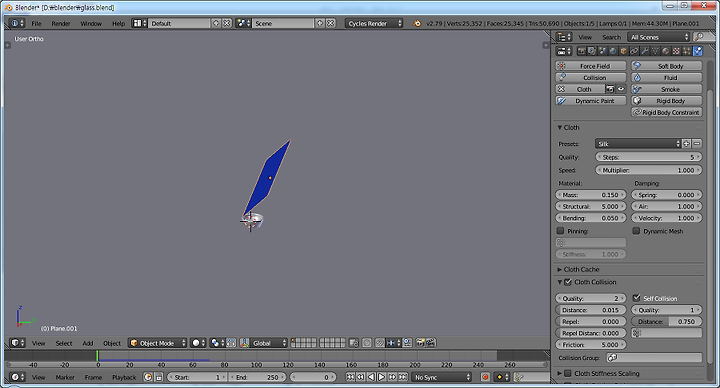Open the Global orientation dropdown
The image size is (720, 388).
pyautogui.click(x=269, y=343)
